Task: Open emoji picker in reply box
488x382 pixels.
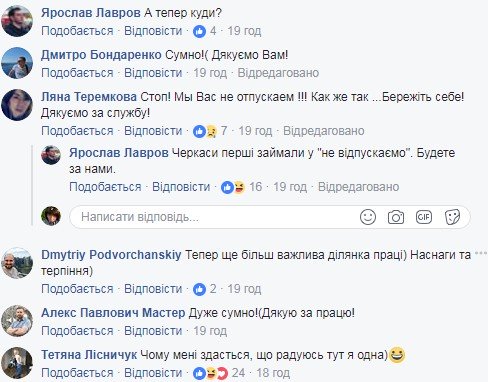Action: (368, 217)
